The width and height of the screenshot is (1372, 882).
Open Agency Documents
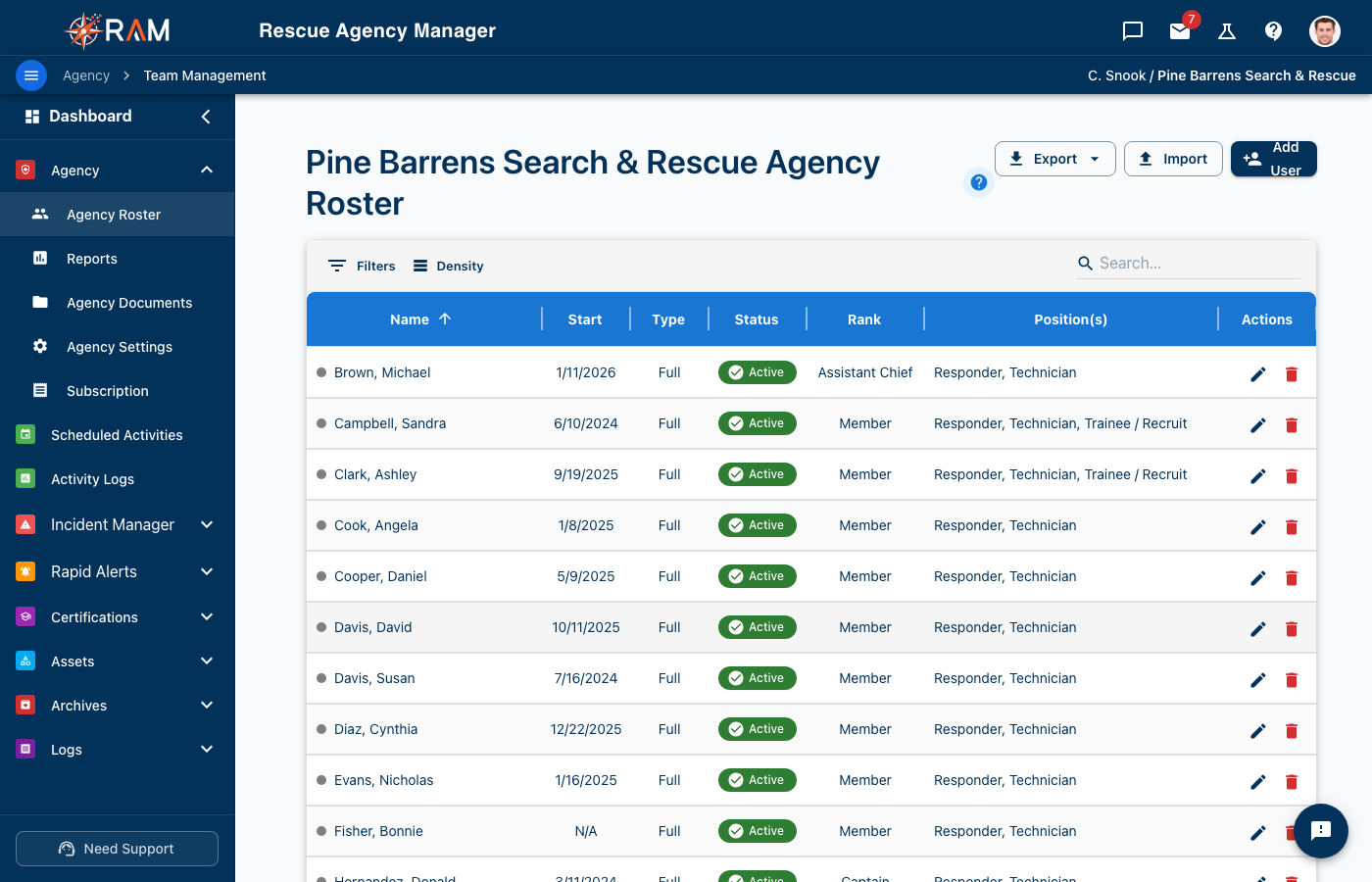click(x=118, y=303)
